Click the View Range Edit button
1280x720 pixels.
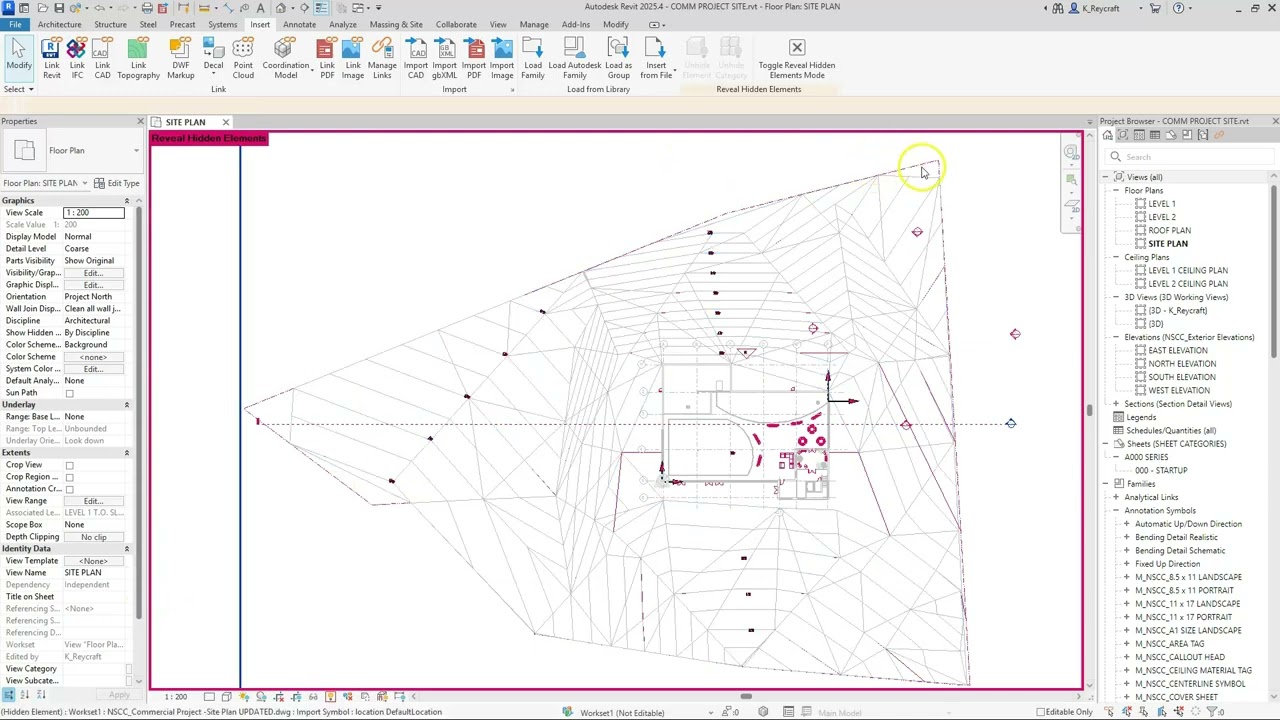93,501
